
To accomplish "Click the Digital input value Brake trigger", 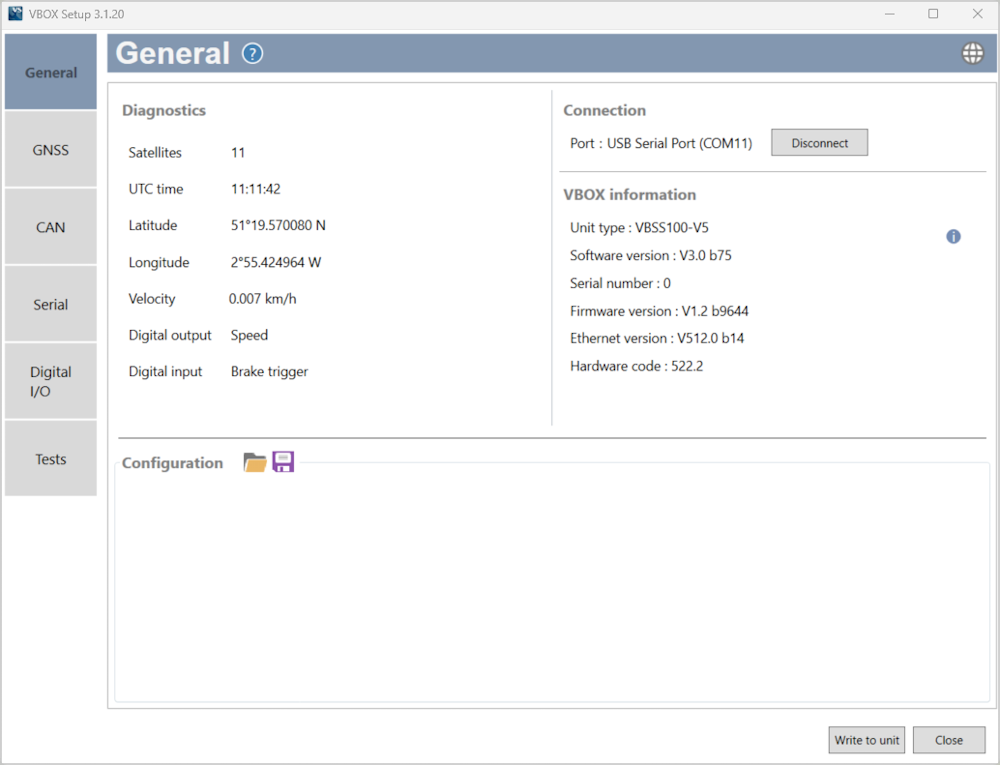I will tap(269, 372).
